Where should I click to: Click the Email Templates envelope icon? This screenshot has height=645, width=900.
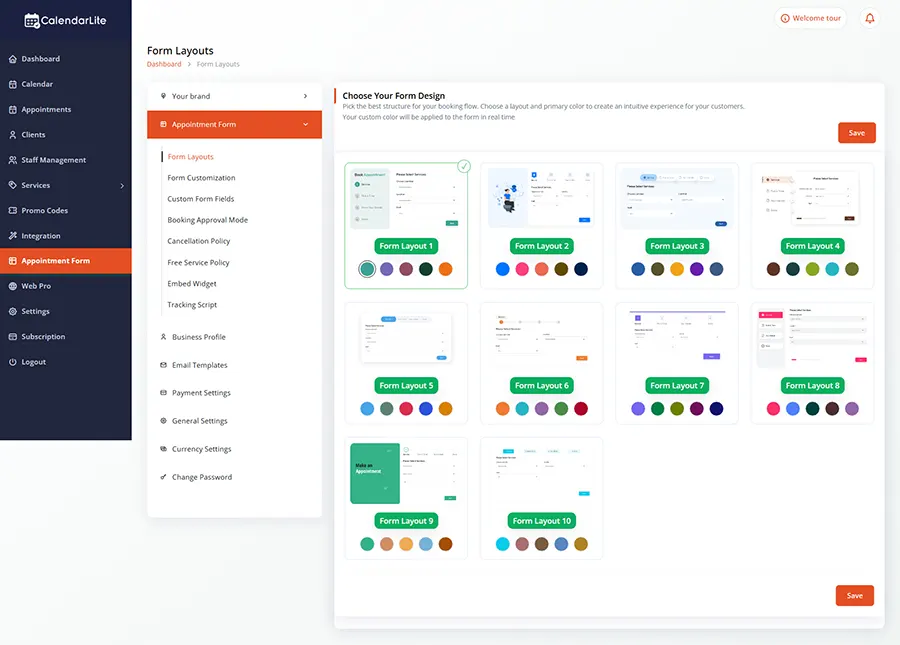point(163,365)
